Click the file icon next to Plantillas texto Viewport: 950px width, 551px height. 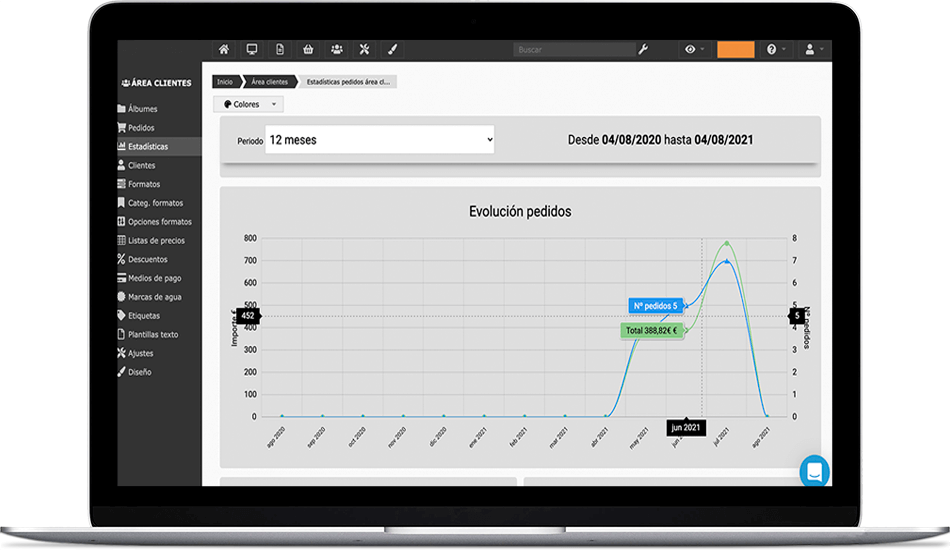(x=121, y=334)
